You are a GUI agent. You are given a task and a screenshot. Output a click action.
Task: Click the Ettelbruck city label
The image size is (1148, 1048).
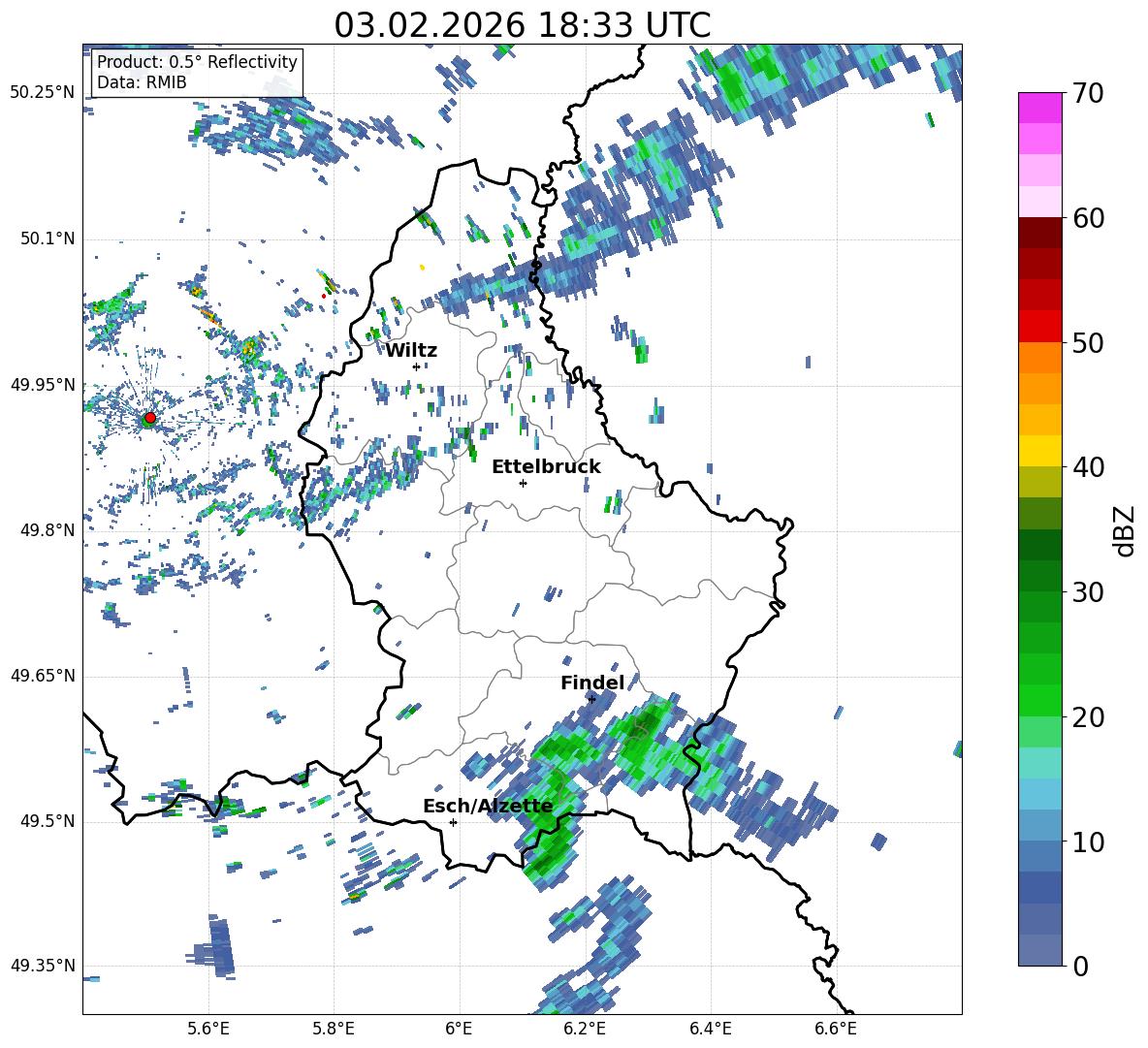tap(546, 466)
